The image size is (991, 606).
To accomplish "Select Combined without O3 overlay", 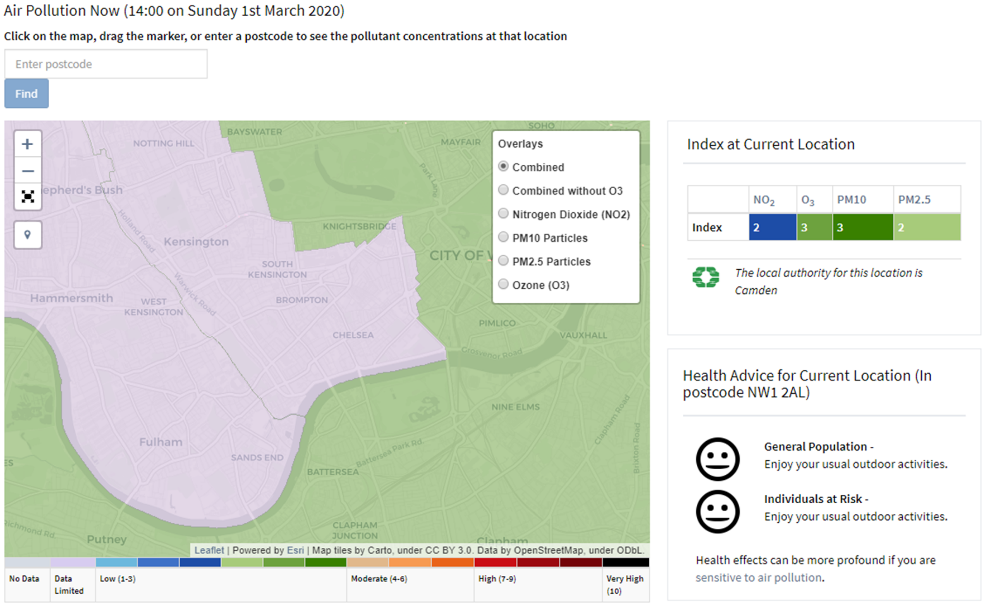I will click(x=503, y=190).
